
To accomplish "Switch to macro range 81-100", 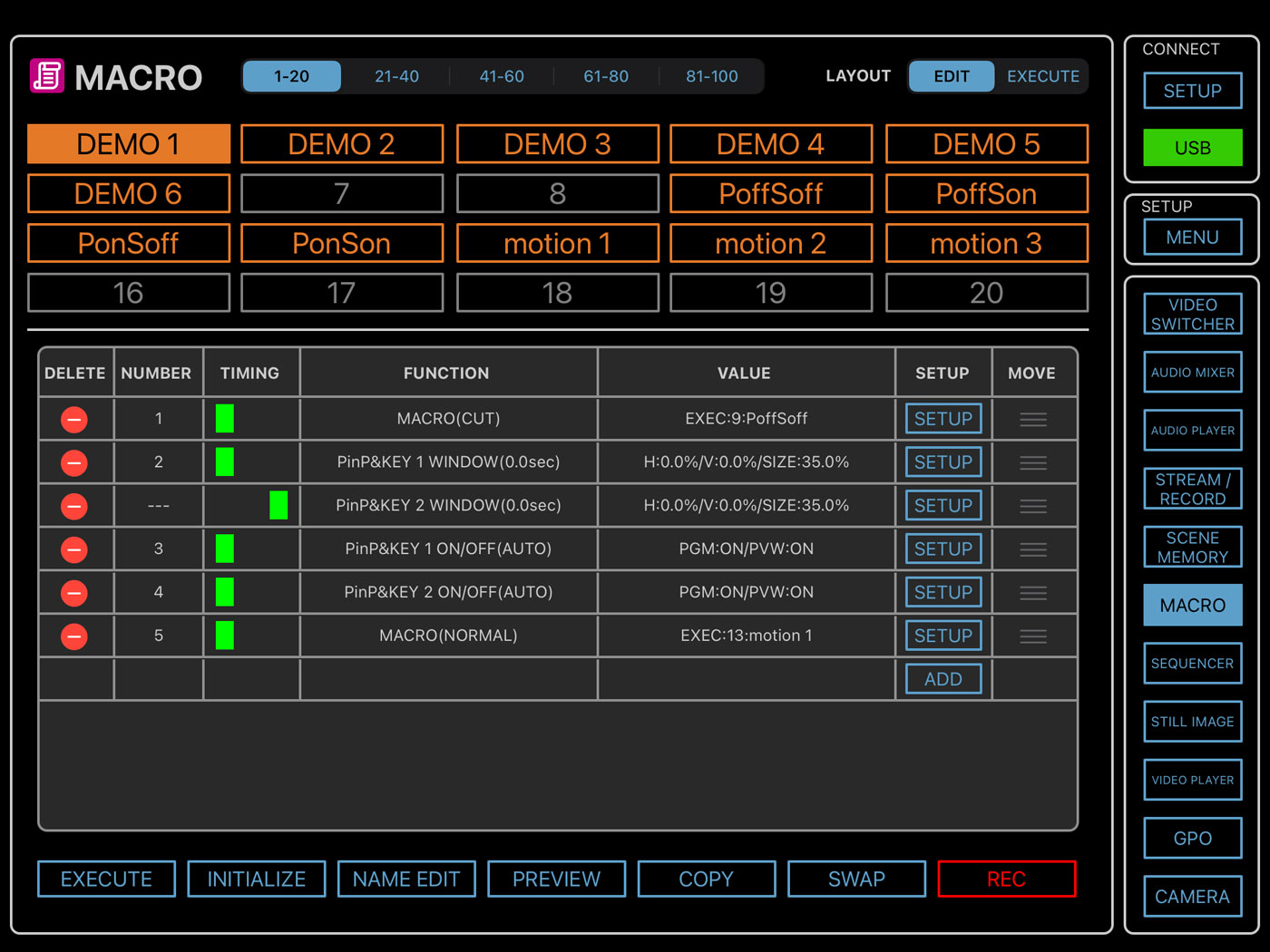I will [711, 76].
